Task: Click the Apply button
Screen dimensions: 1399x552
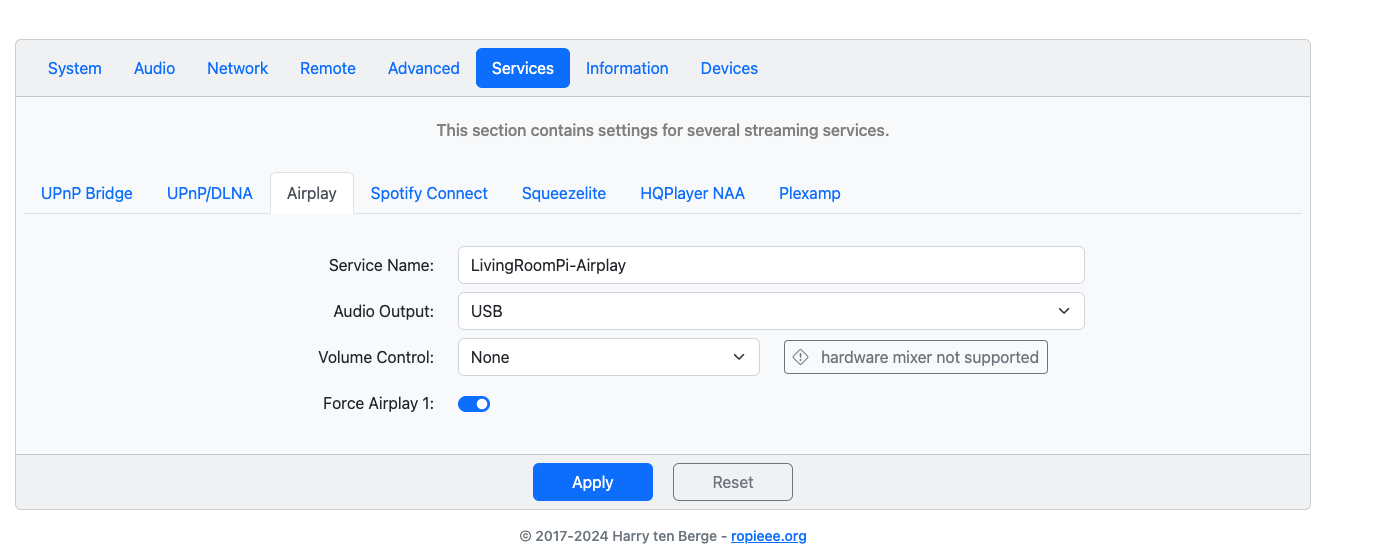Action: pos(593,482)
